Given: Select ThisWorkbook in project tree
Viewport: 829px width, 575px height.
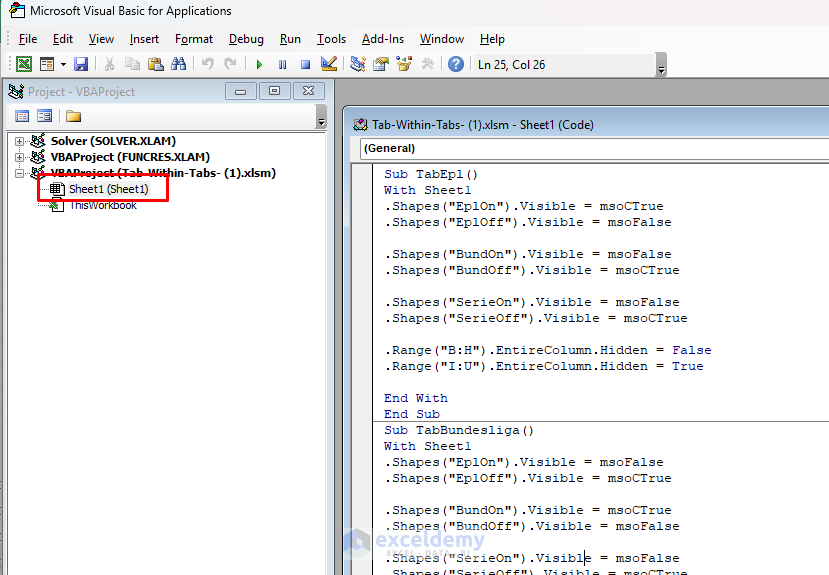Looking at the screenshot, I should pyautogui.click(x=103, y=205).
